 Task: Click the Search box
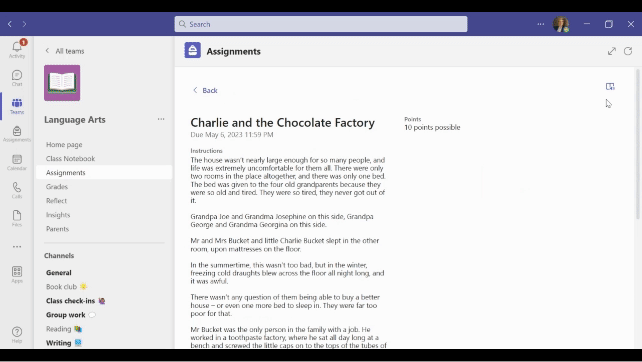click(321, 24)
